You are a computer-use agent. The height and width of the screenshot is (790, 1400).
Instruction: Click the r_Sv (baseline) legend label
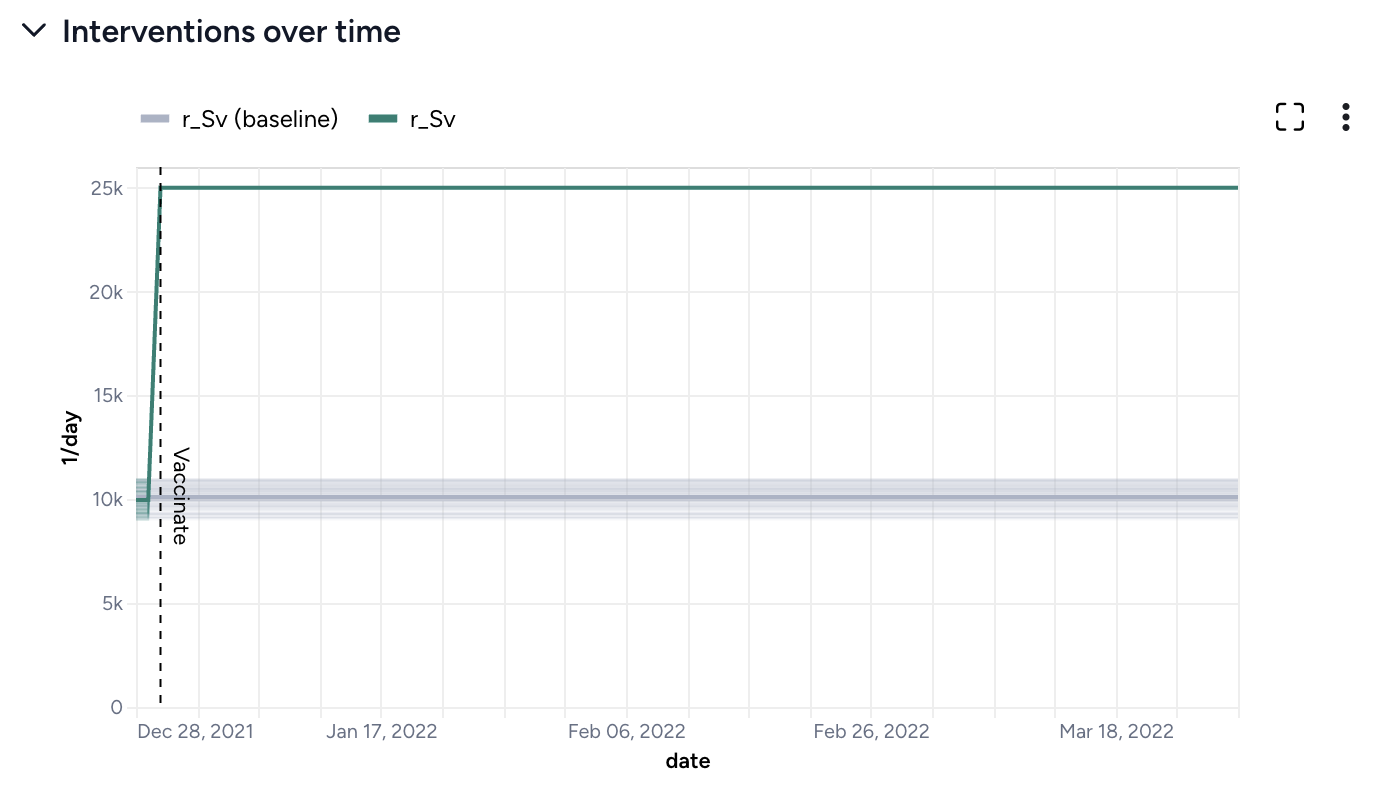coord(260,120)
